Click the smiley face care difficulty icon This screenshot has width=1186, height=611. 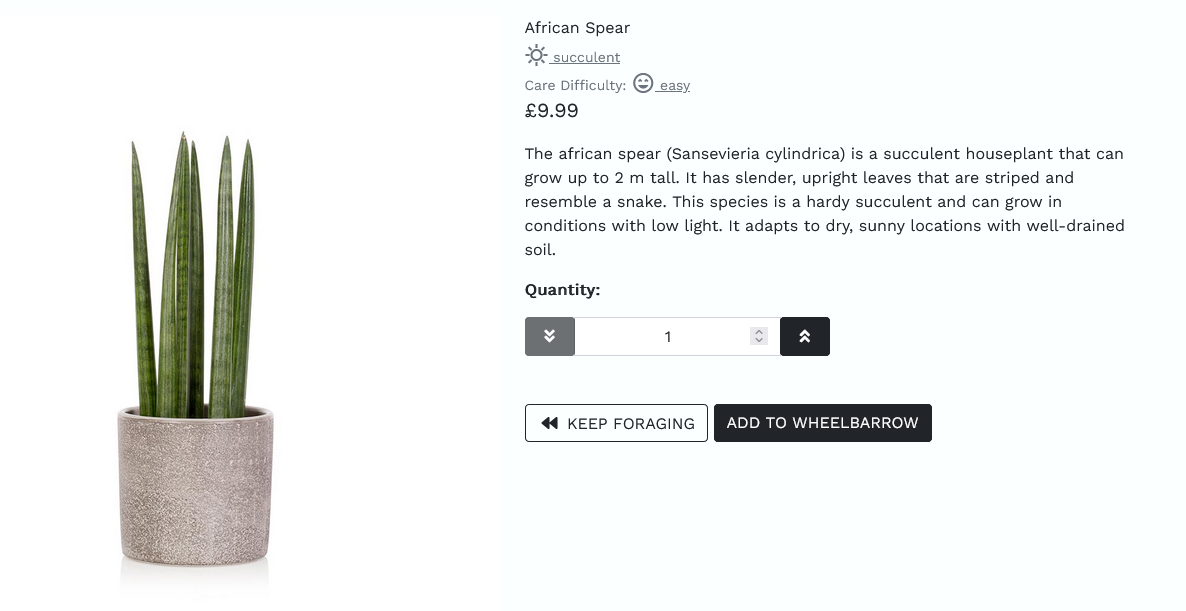[x=643, y=84]
